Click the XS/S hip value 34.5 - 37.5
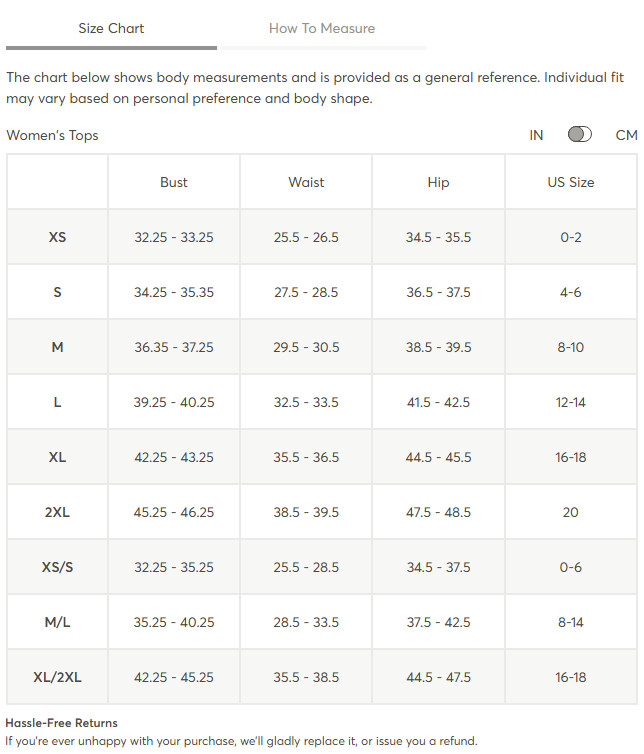 tap(438, 567)
